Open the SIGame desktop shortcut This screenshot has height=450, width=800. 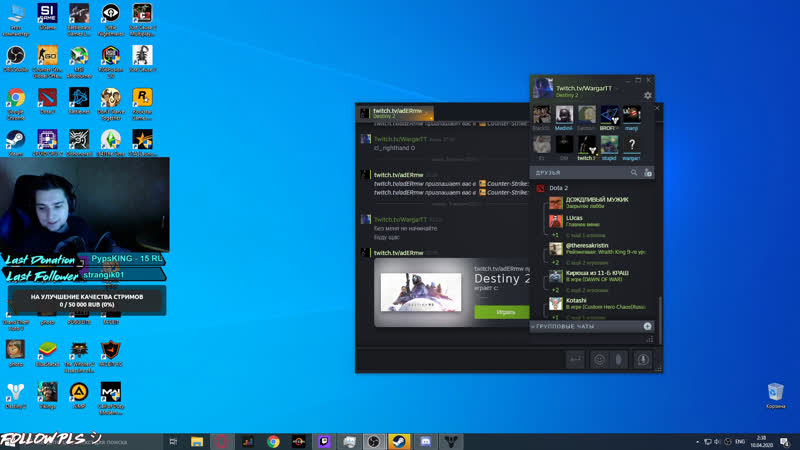pos(47,17)
